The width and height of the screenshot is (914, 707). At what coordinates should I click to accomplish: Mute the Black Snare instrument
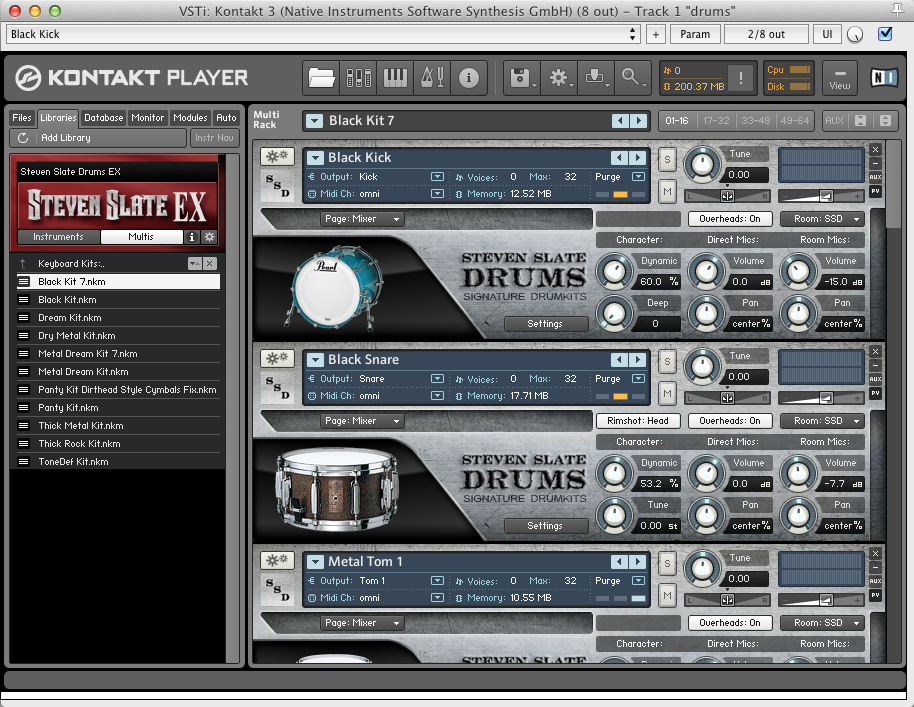[x=667, y=393]
